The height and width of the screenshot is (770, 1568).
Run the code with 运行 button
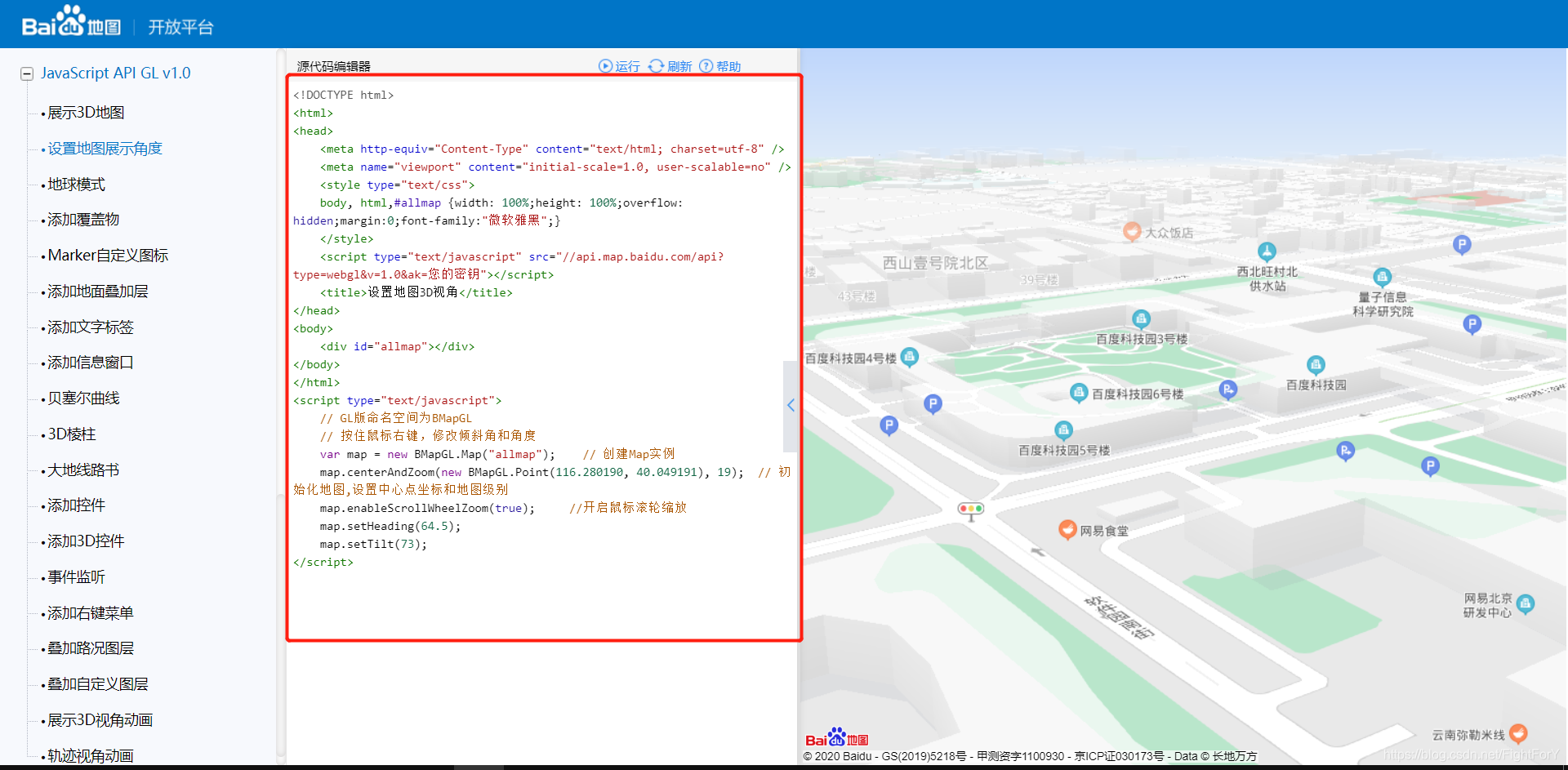point(620,66)
